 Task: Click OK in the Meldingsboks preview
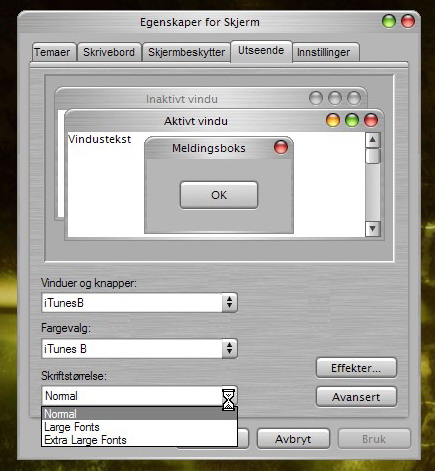coord(219,195)
